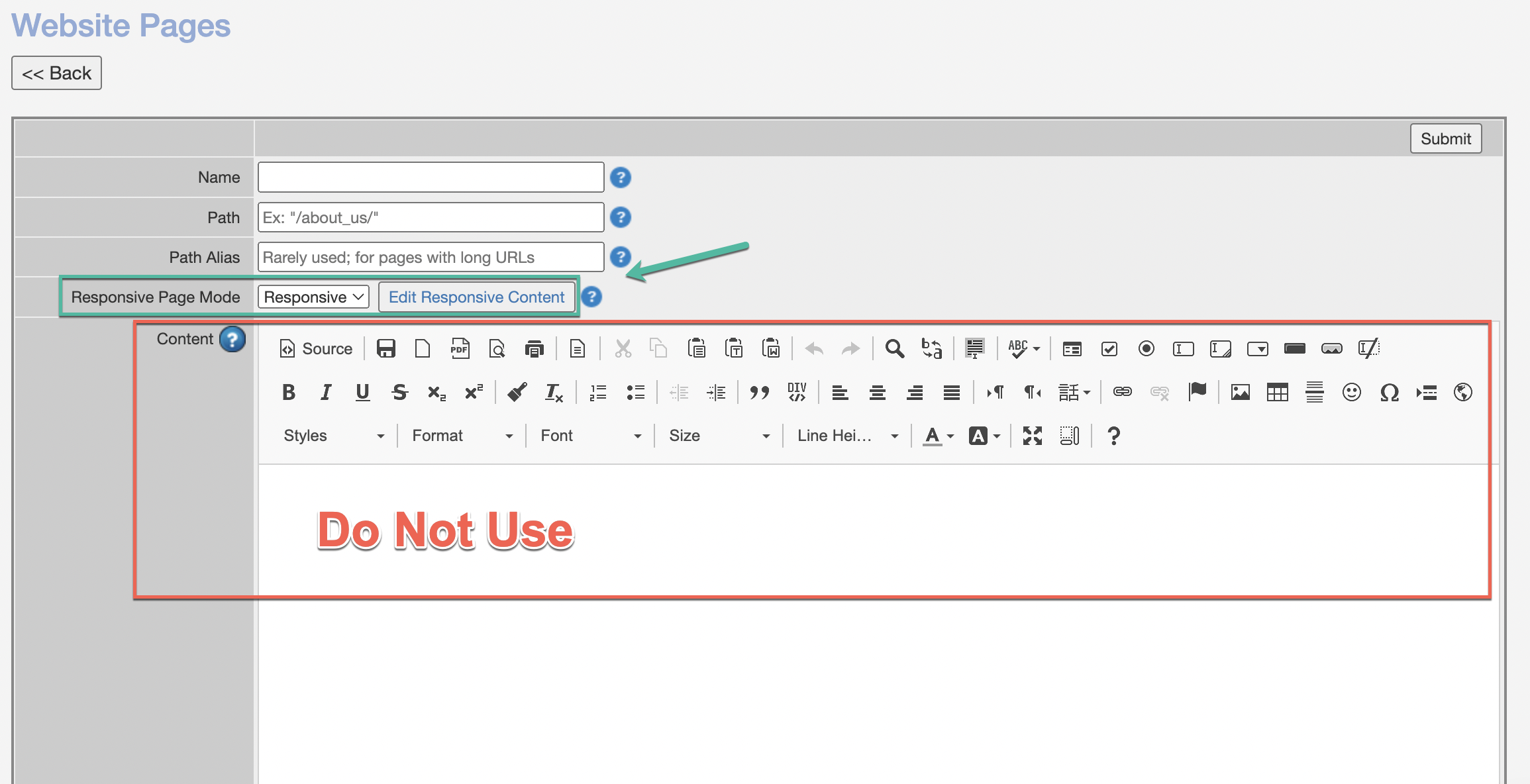Click the Smiley emoticon icon
This screenshot has height=784, width=1530.
(1351, 393)
